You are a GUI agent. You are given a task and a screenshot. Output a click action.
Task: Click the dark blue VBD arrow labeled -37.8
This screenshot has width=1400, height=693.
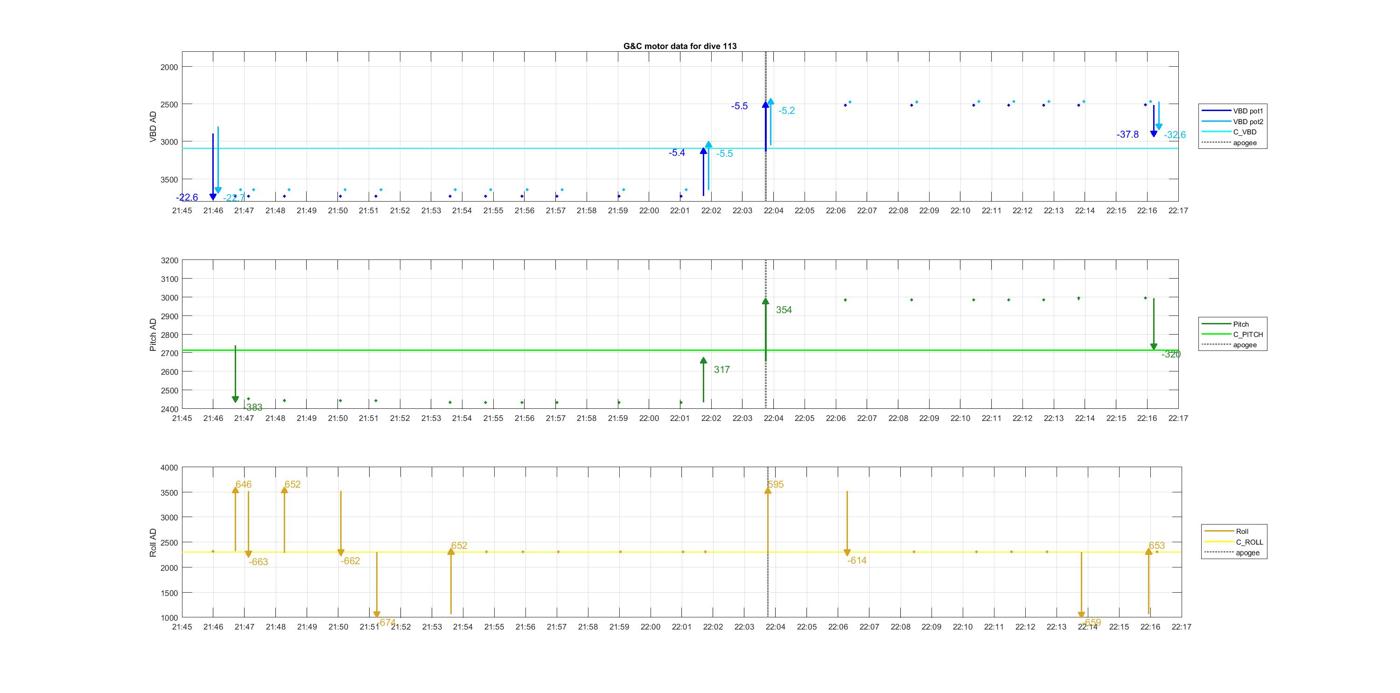coord(1153,120)
